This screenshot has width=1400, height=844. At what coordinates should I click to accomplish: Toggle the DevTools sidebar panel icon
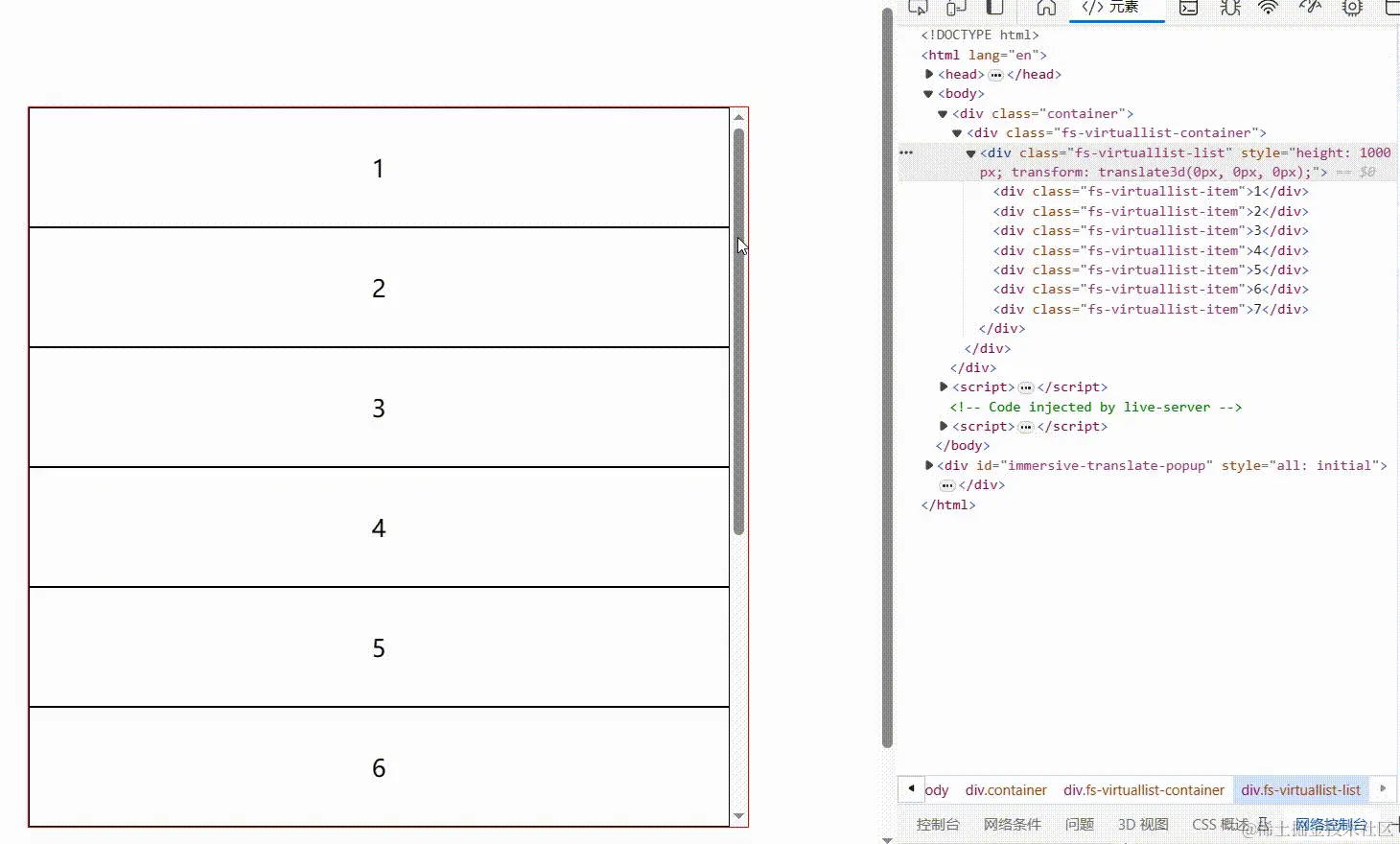point(995,8)
